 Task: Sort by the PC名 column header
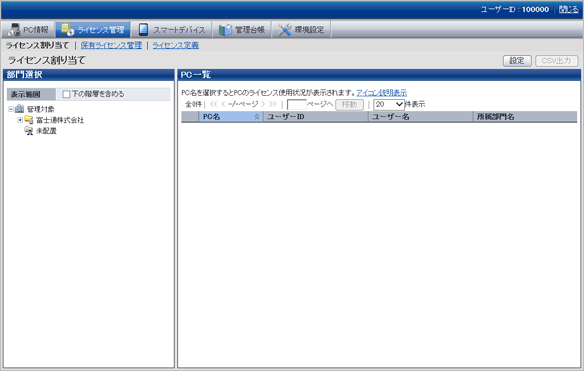(231, 117)
